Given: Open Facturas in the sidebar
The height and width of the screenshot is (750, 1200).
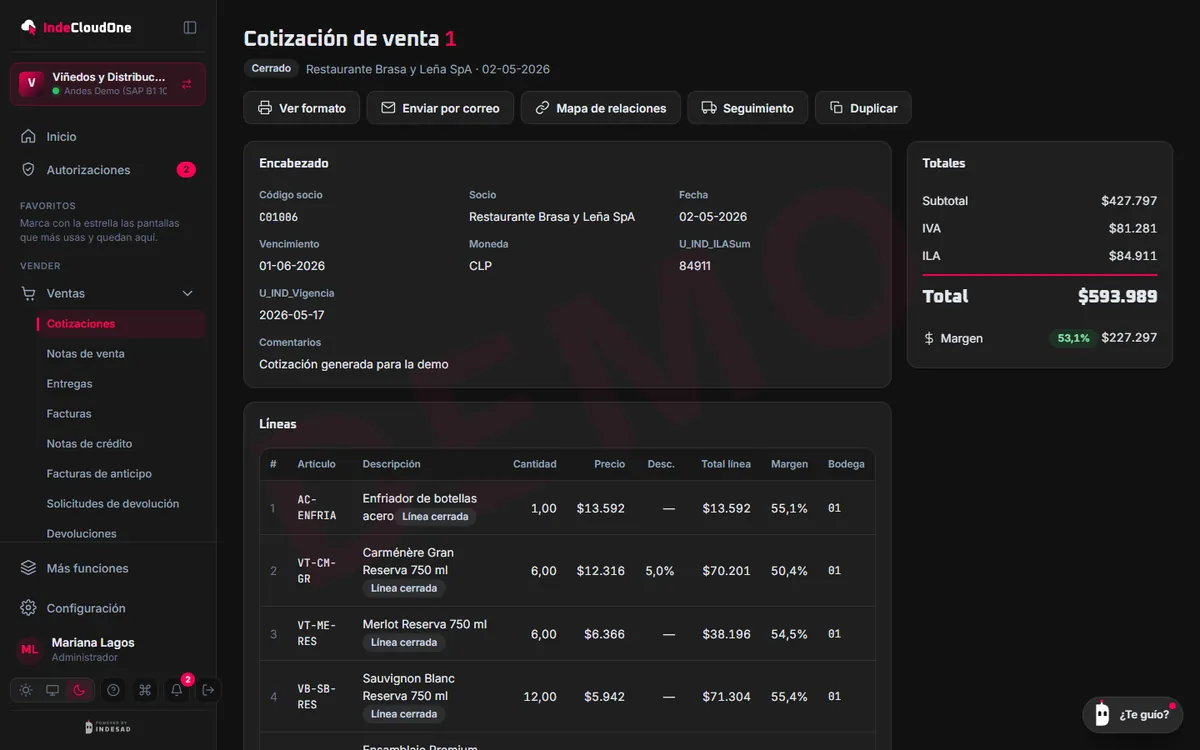Looking at the screenshot, I should click(69, 414).
